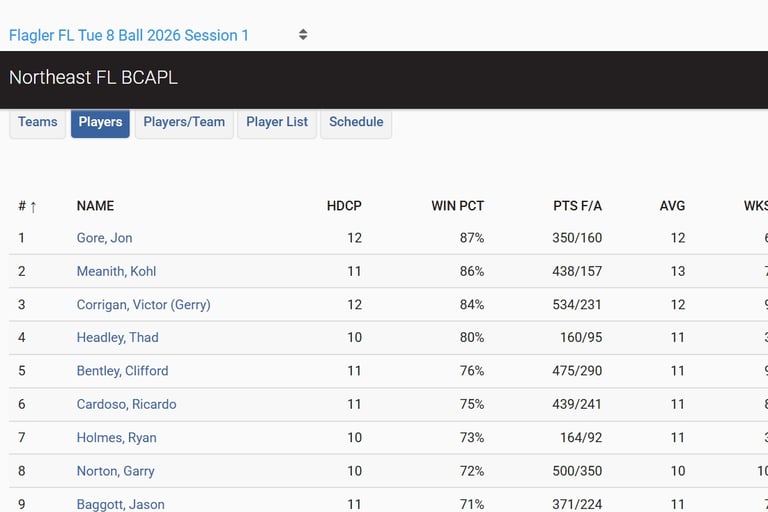Click the Northeast FL BCAPL header title

point(93,77)
